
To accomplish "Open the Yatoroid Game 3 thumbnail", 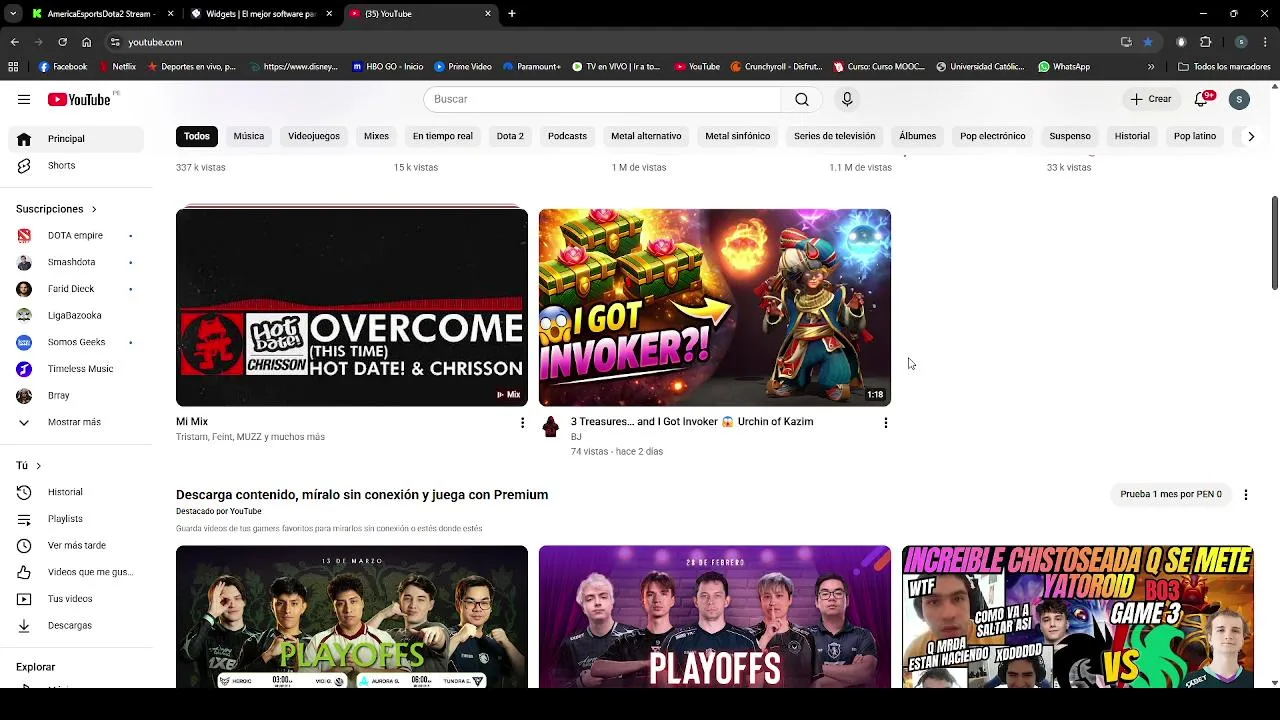I will click(1078, 617).
